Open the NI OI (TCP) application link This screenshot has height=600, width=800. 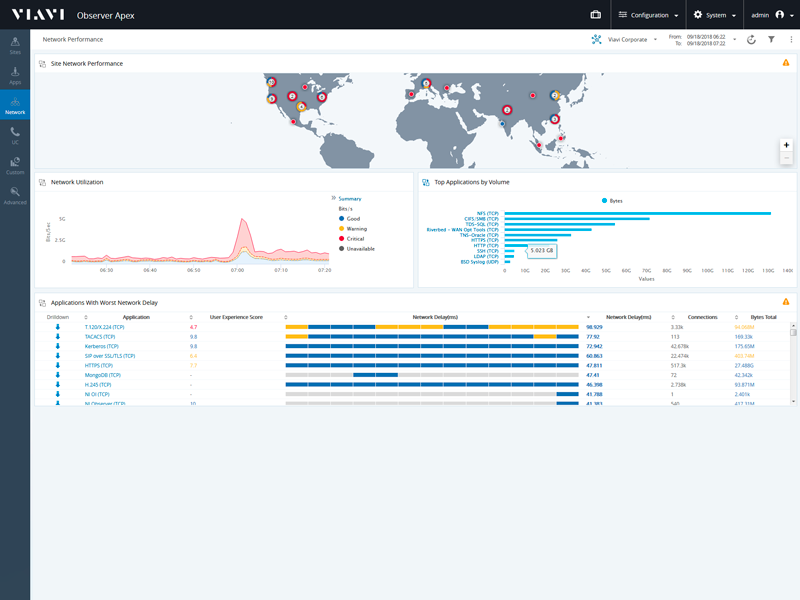[97, 394]
